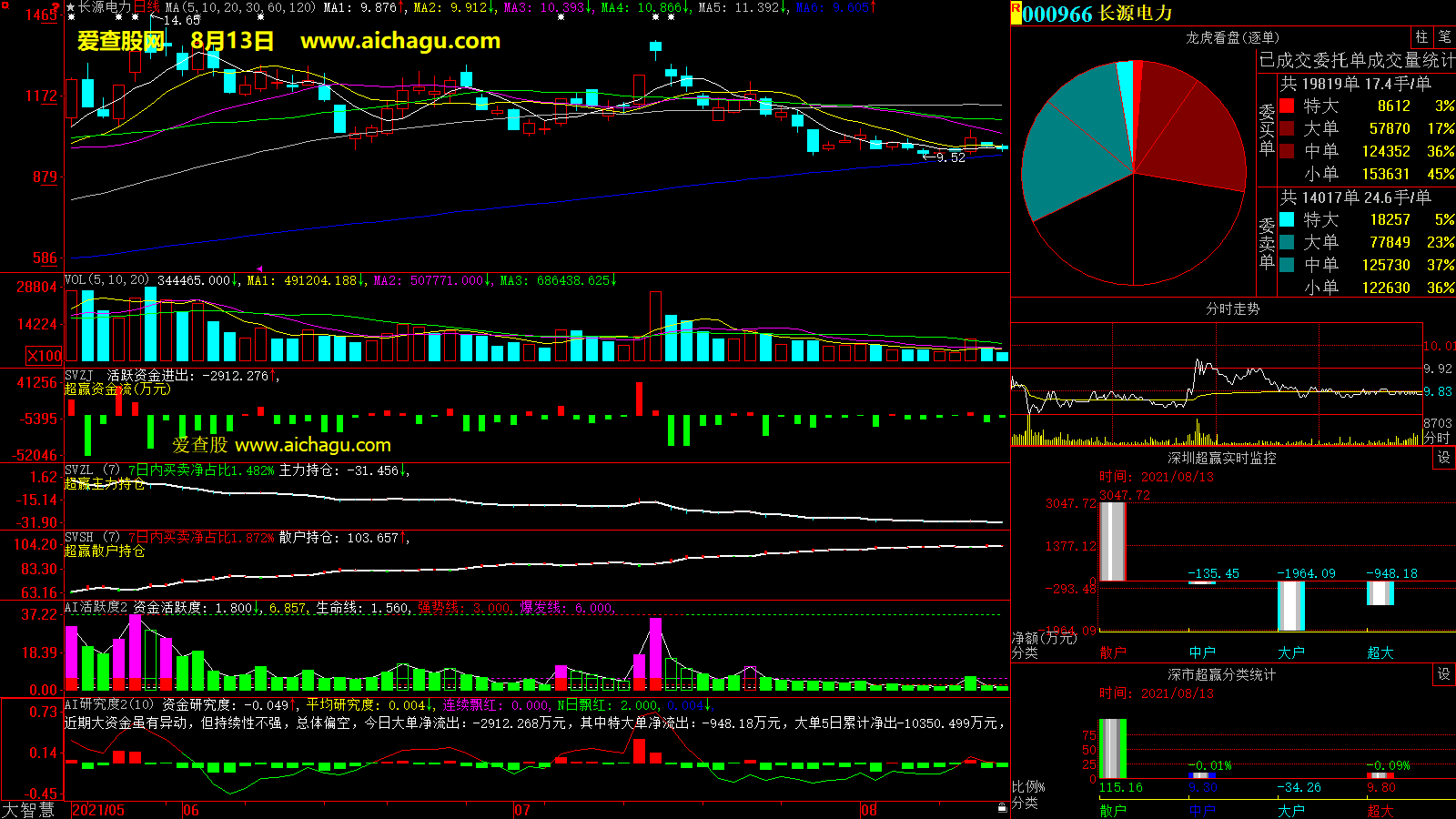
Task: Open MA(5,10,20,30,60,120) indicator parameters
Action: click(x=240, y=7)
